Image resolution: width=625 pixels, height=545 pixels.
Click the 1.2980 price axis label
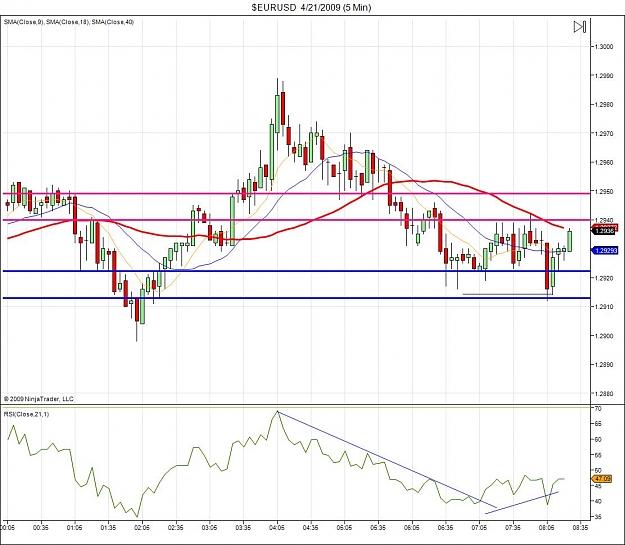[x=603, y=105]
